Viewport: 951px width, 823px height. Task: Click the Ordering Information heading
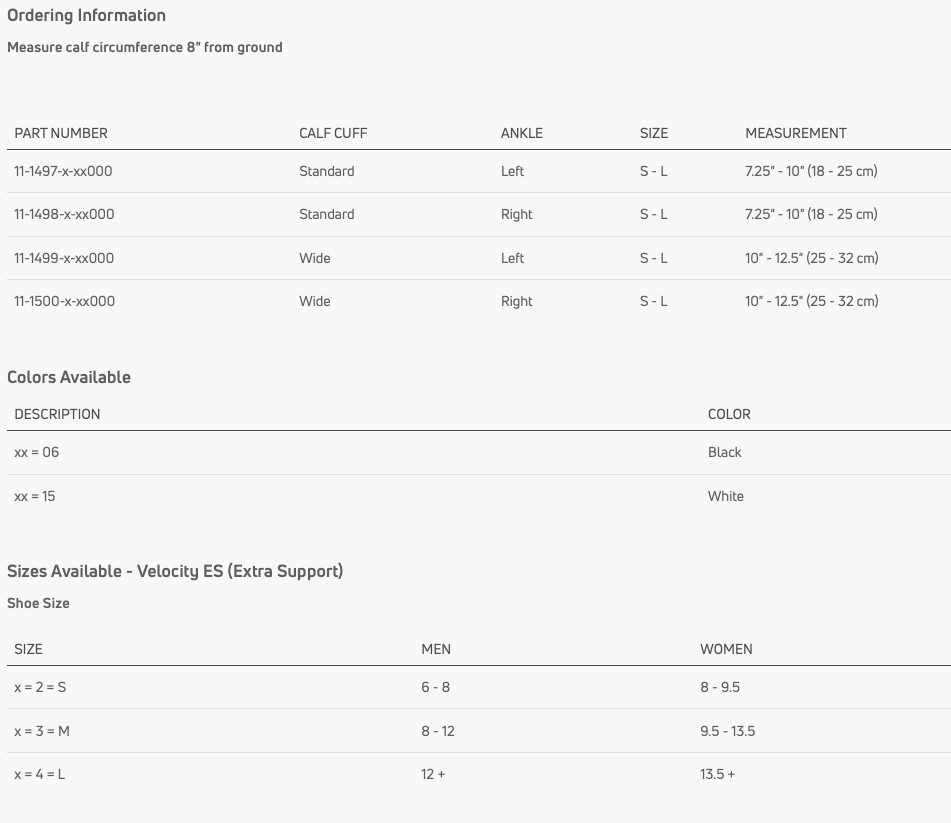tap(86, 15)
